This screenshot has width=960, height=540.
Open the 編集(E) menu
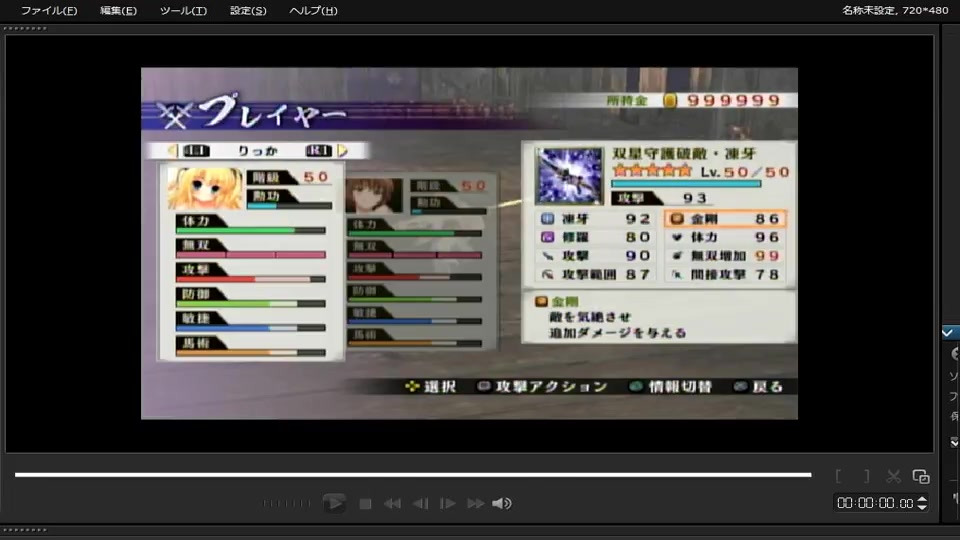point(118,10)
